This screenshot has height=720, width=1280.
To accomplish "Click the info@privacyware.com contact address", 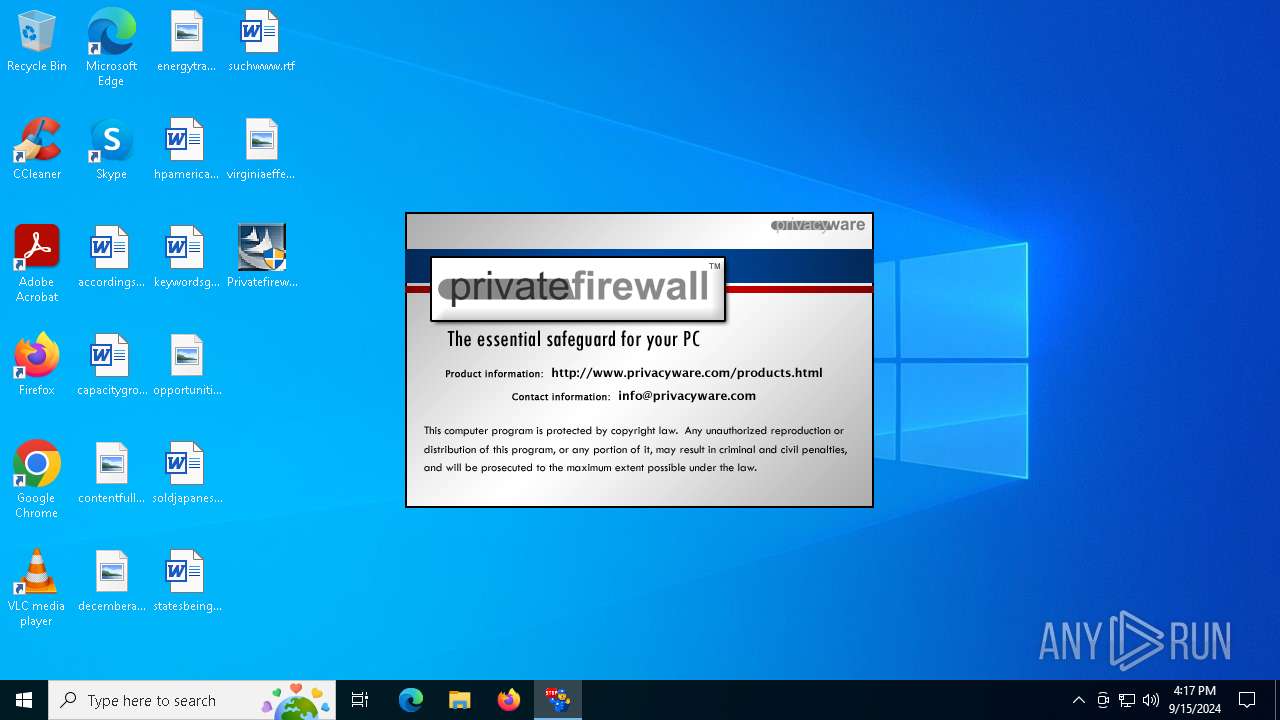I will 687,395.
